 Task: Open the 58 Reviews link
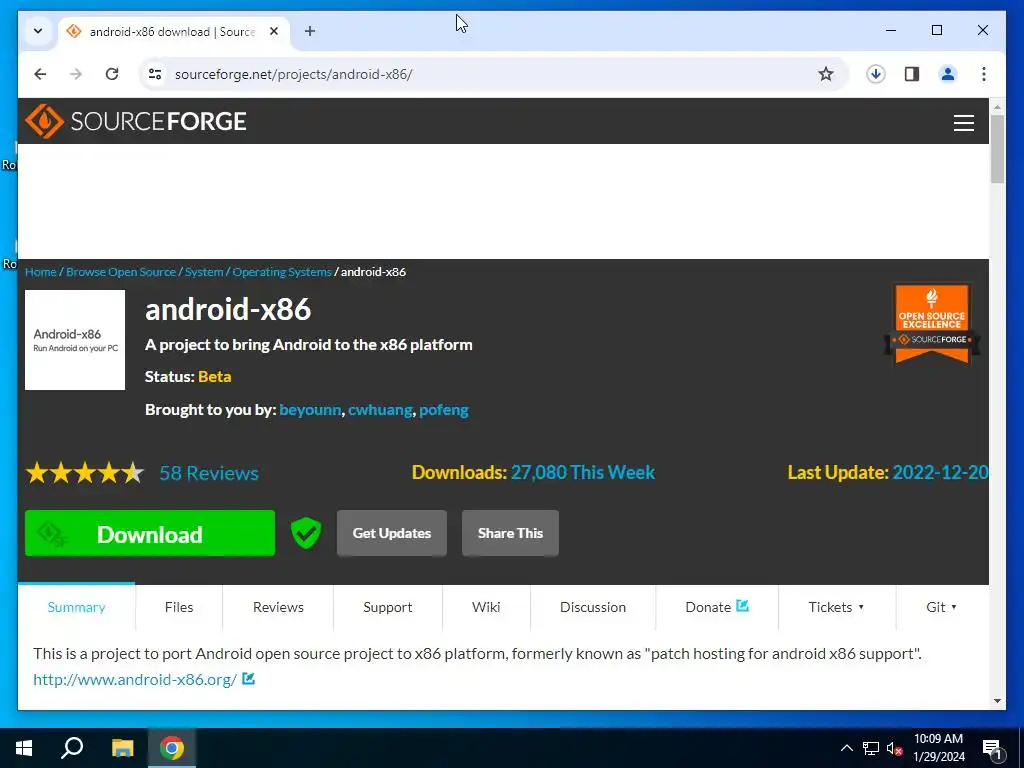[x=209, y=473]
